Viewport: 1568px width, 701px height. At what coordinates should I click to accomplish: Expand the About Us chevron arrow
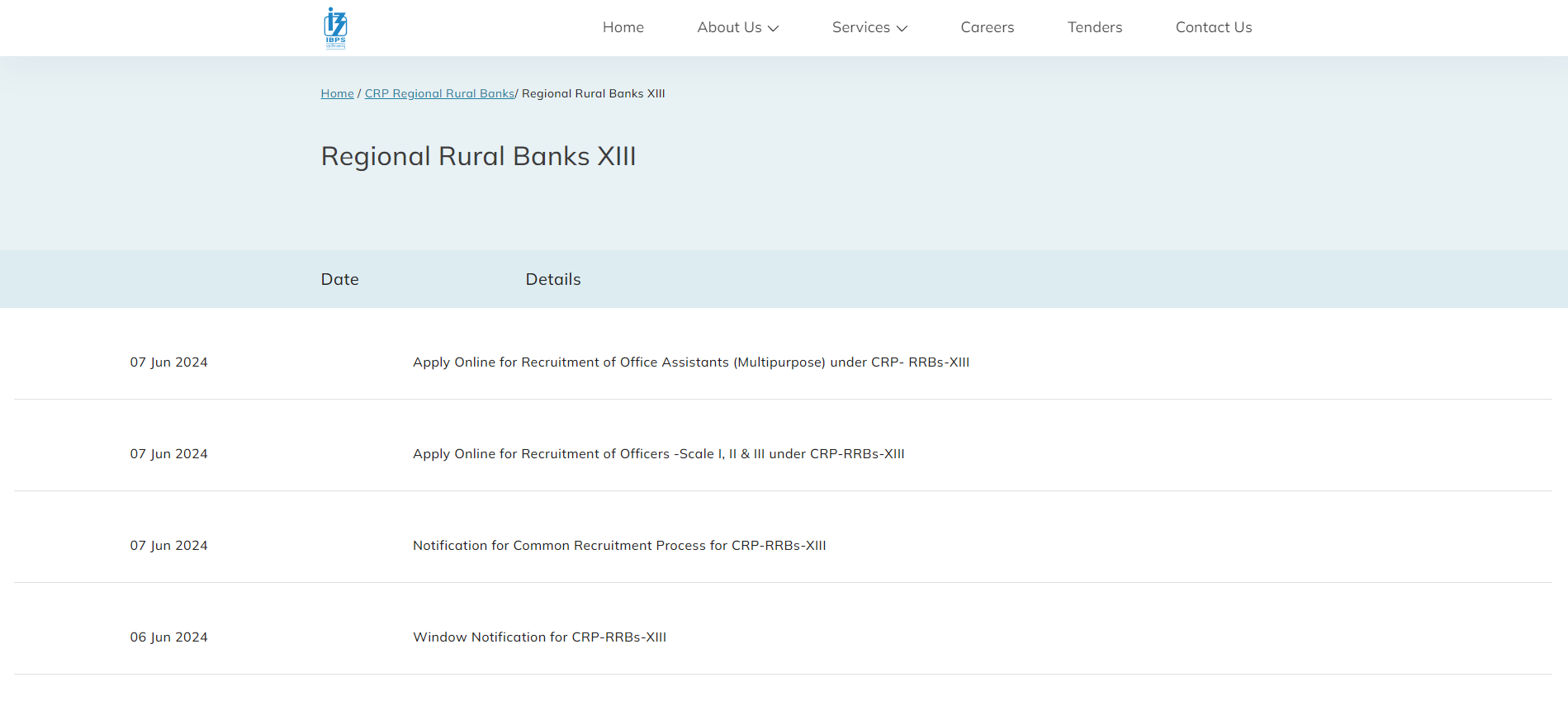[774, 28]
